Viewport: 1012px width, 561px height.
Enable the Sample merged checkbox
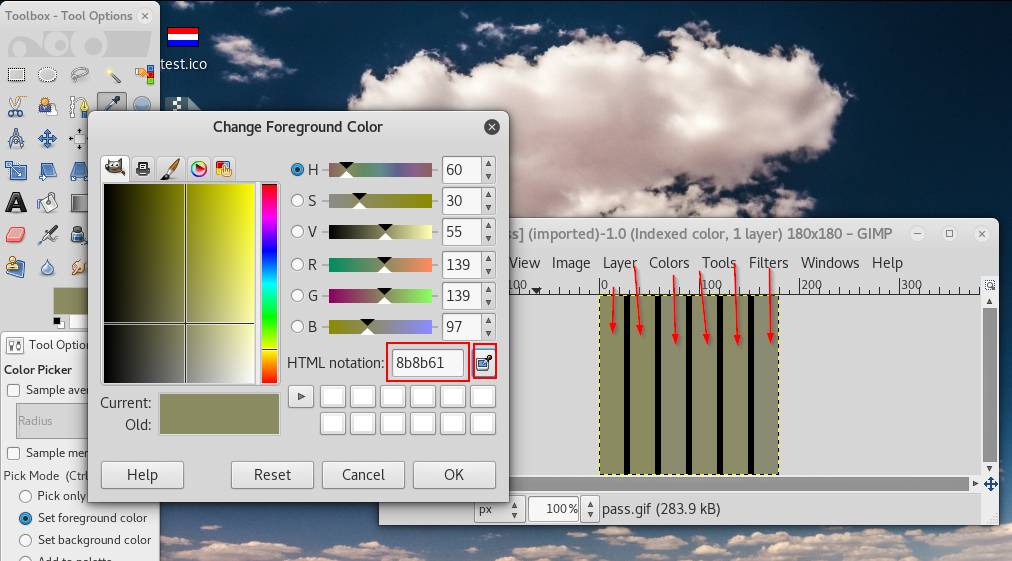click(x=14, y=453)
